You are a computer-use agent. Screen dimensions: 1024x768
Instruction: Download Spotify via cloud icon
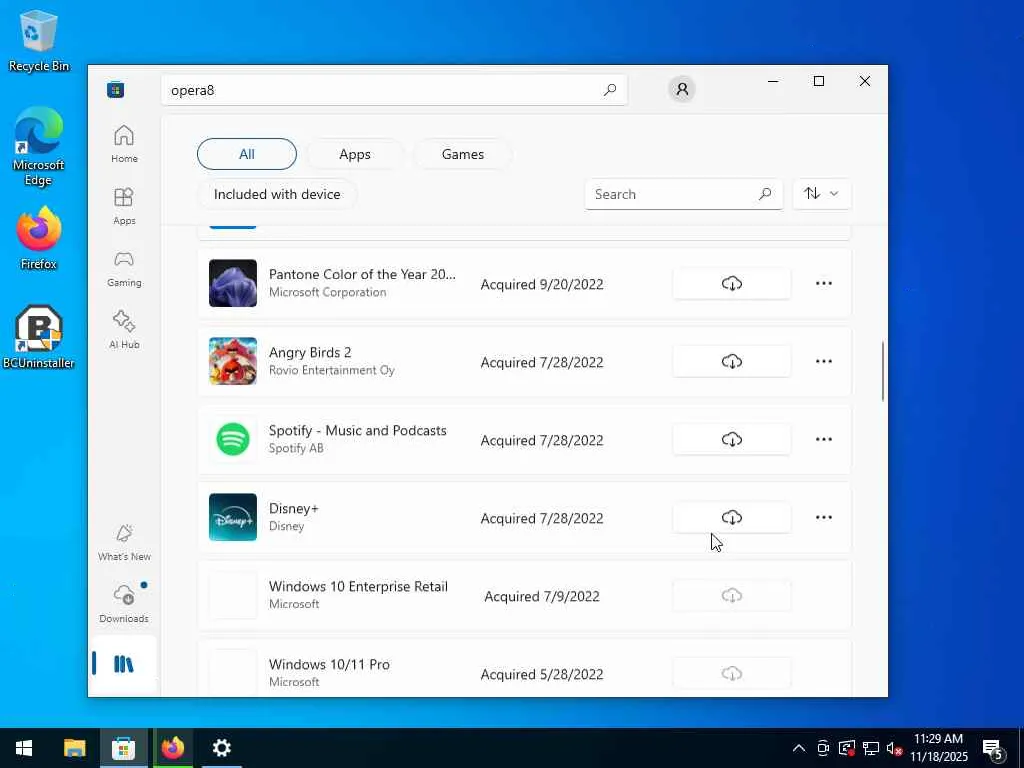pyautogui.click(x=731, y=440)
